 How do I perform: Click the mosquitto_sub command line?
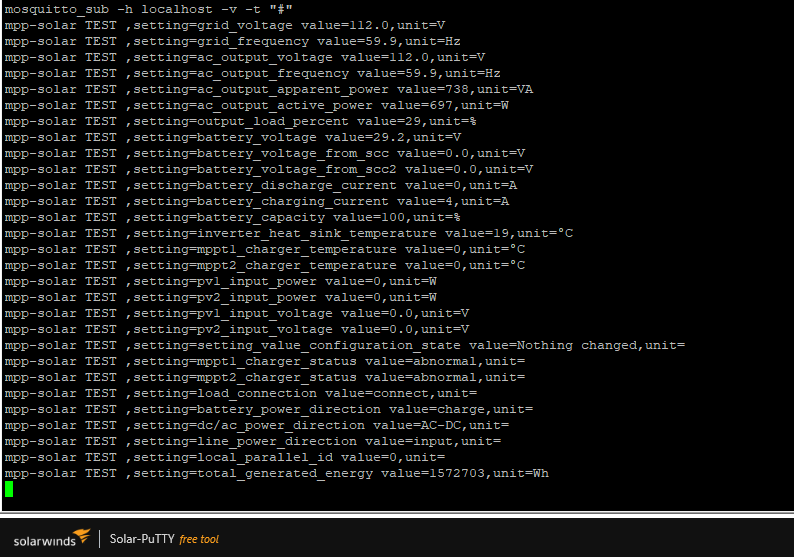click(148, 9)
